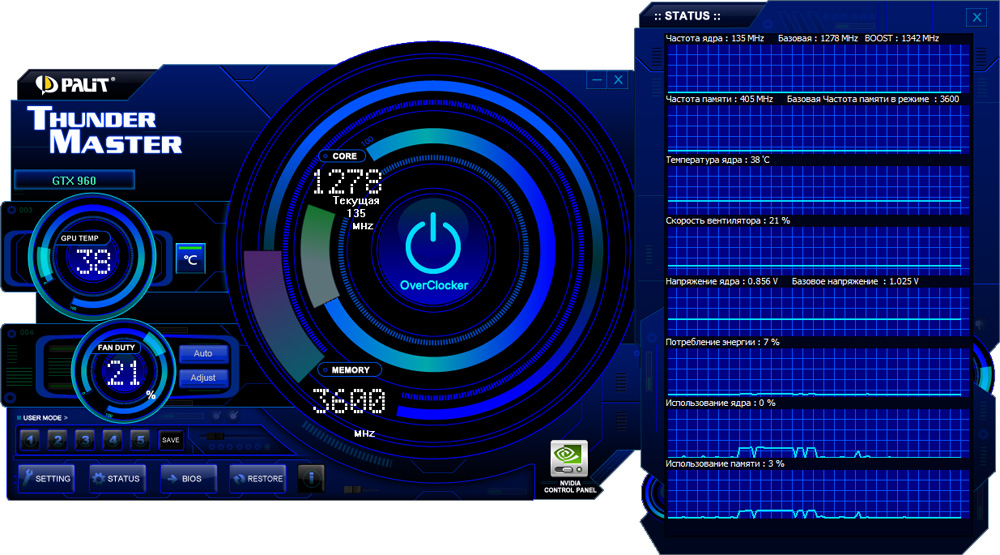Click 'BOOST : 1342 MHz' label
Image resolution: width=1000 pixels, height=555 pixels.
[902, 38]
